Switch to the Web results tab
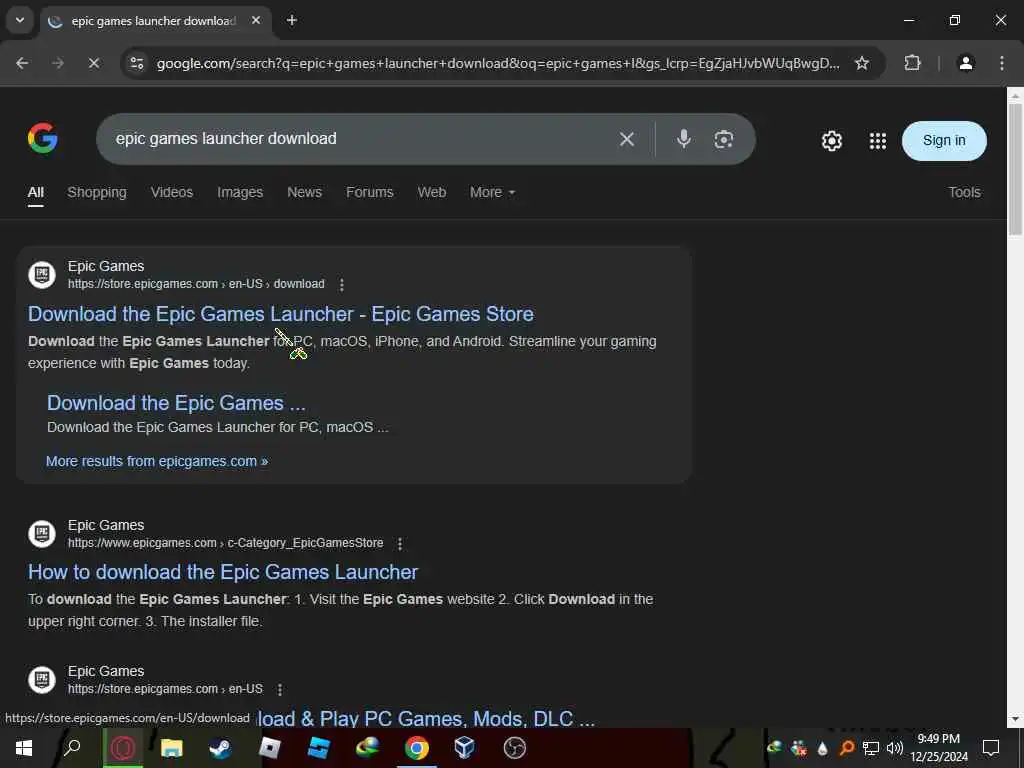Viewport: 1024px width, 768px height. (432, 193)
